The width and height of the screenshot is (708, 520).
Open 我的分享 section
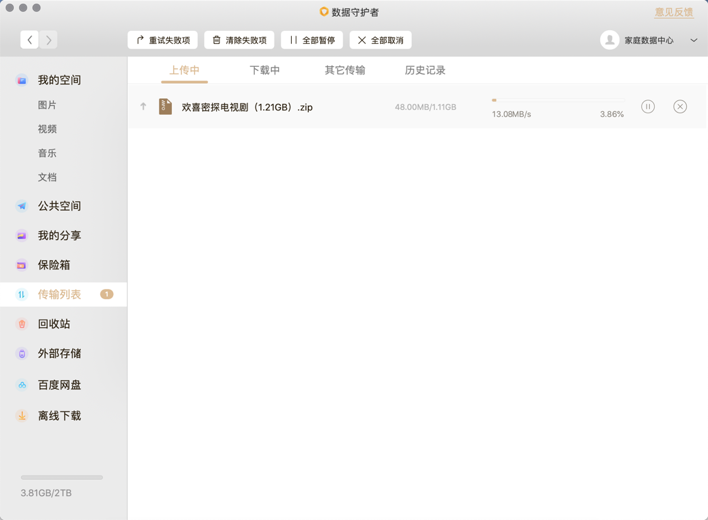point(59,236)
